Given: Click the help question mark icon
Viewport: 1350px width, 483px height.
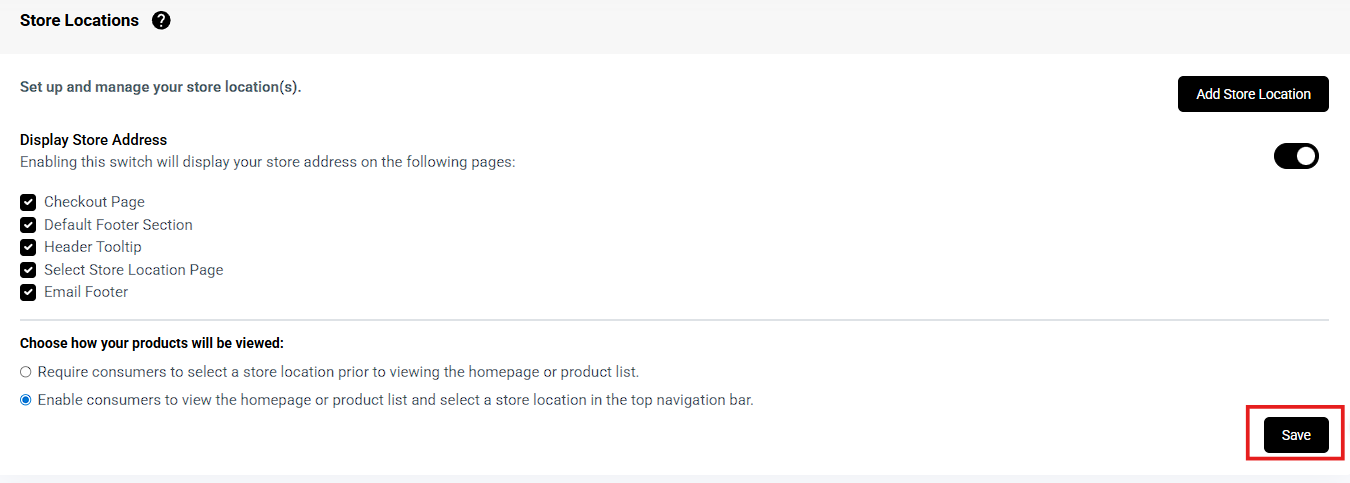Looking at the screenshot, I should point(161,20).
